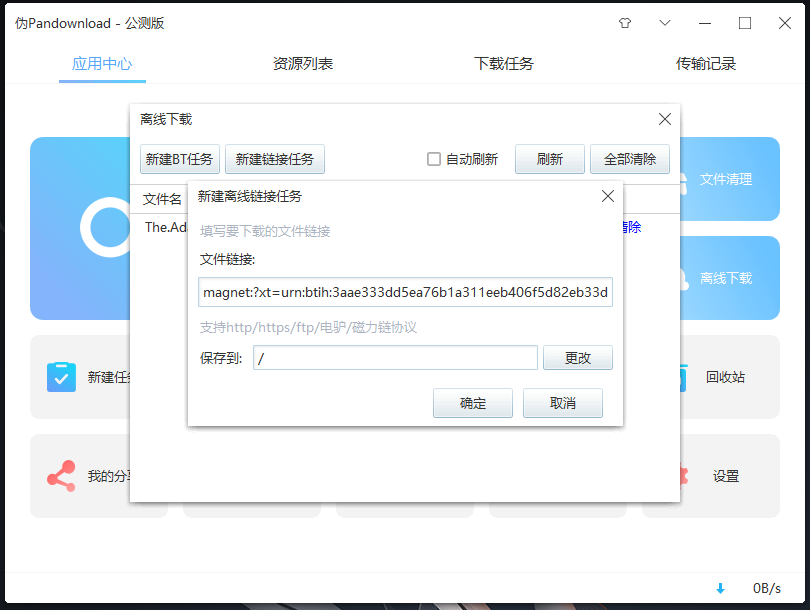Screen dimensions: 810x610
Task: Cancel the new link task with 取消
Action: coord(563,403)
